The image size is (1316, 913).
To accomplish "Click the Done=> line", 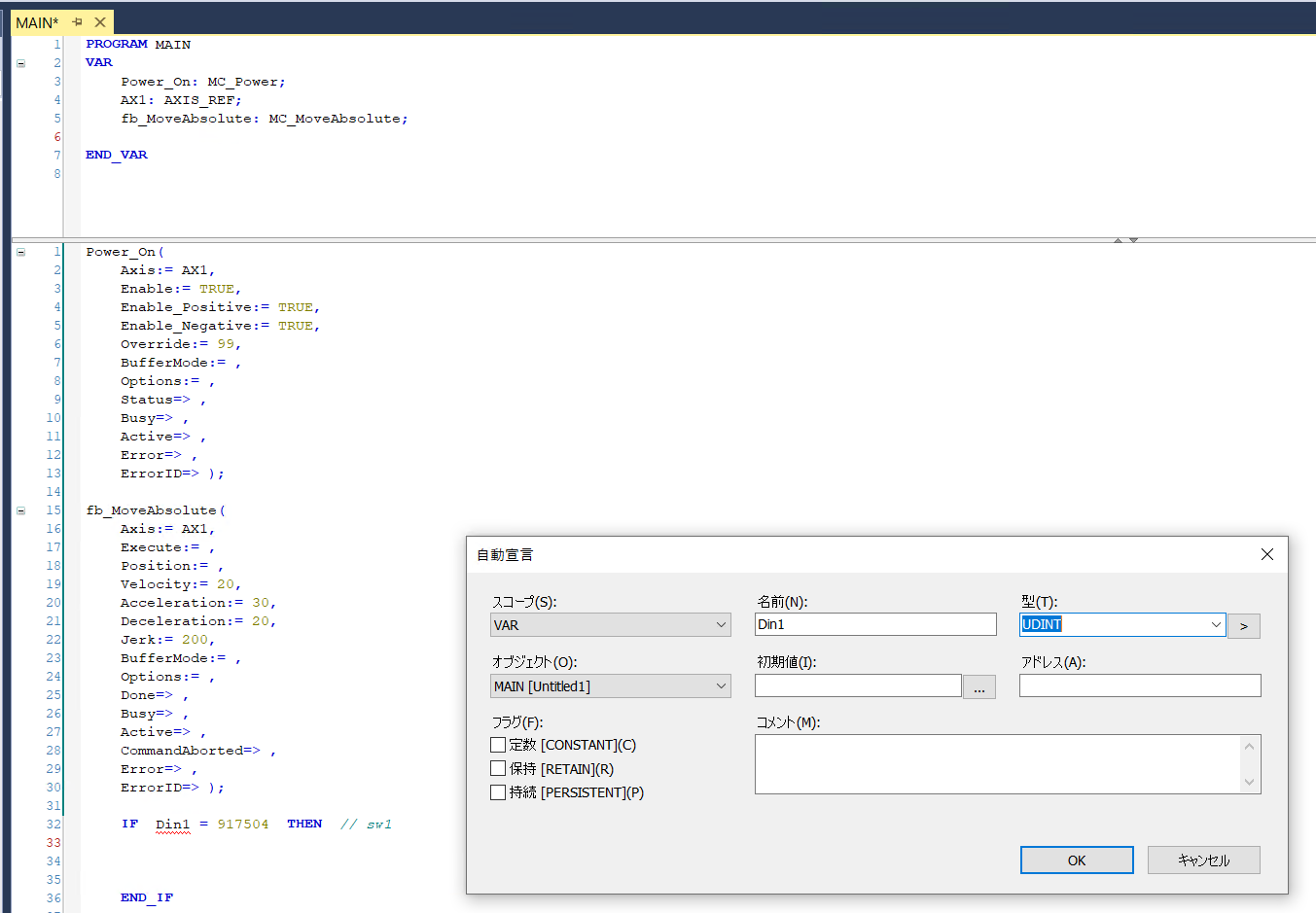I will (x=155, y=695).
